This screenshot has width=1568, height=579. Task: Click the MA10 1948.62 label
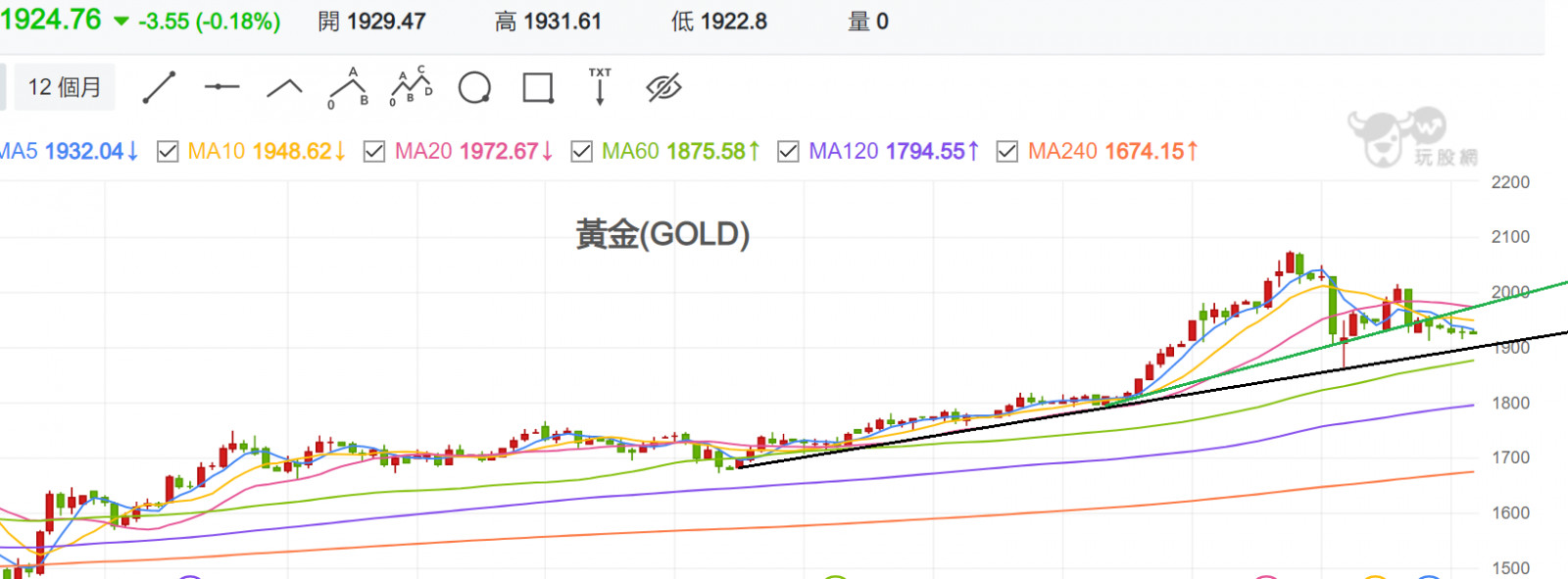(267, 152)
